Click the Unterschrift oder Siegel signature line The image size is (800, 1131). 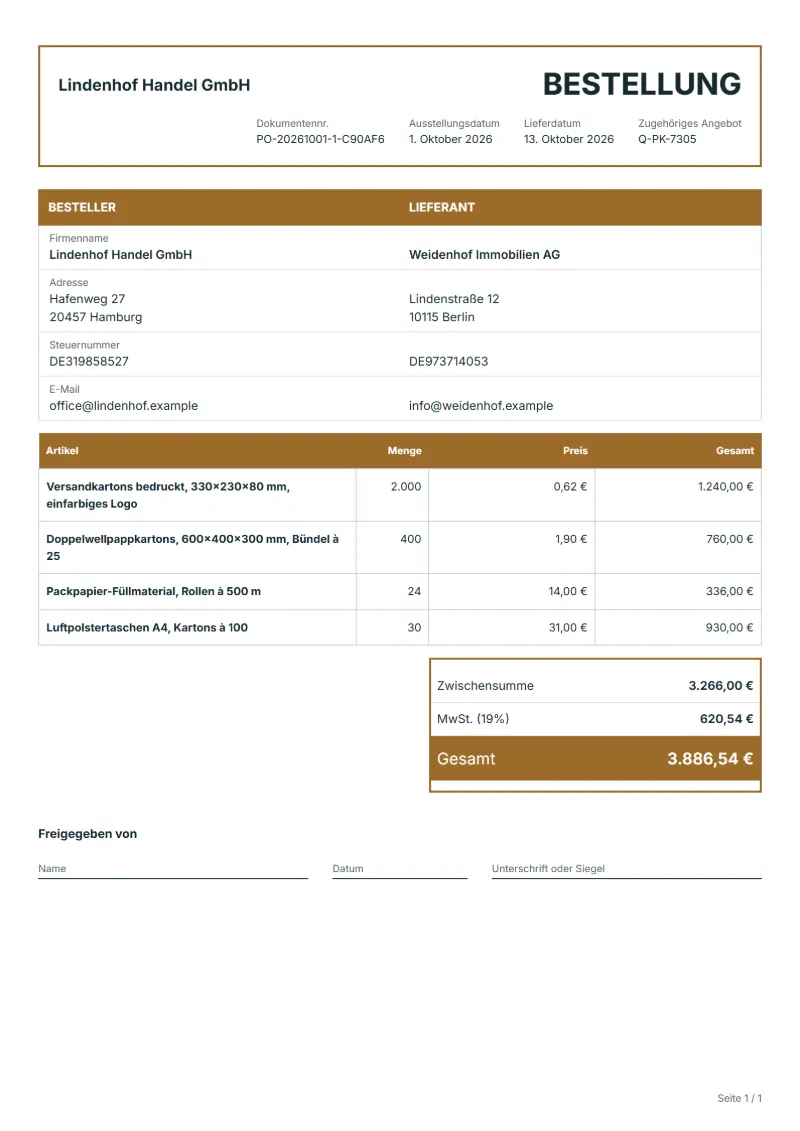(x=626, y=870)
